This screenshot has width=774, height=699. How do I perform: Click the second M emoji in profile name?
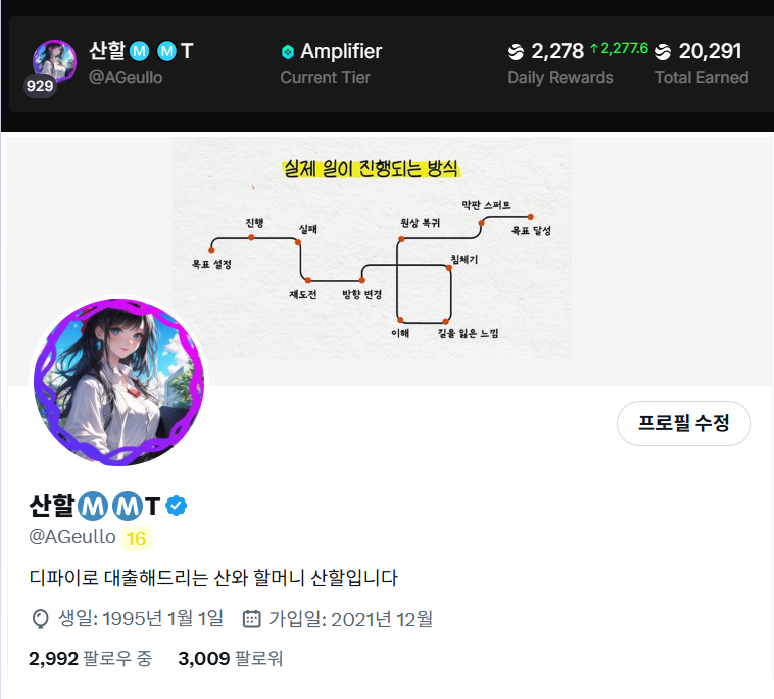click(128, 506)
